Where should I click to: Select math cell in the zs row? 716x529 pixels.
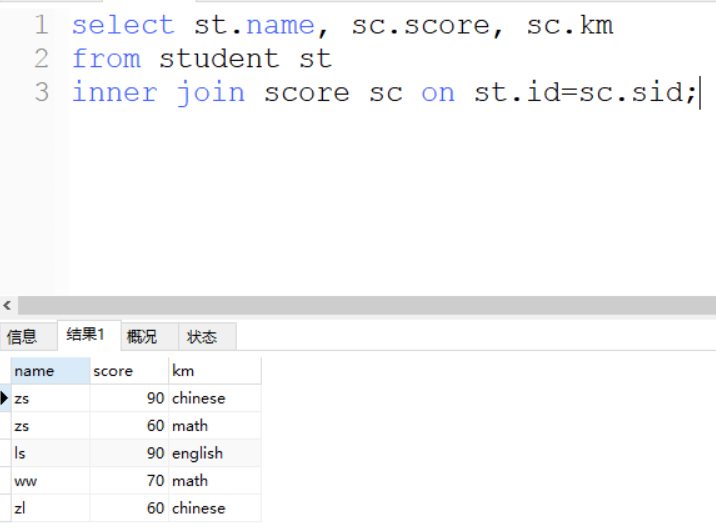point(215,426)
